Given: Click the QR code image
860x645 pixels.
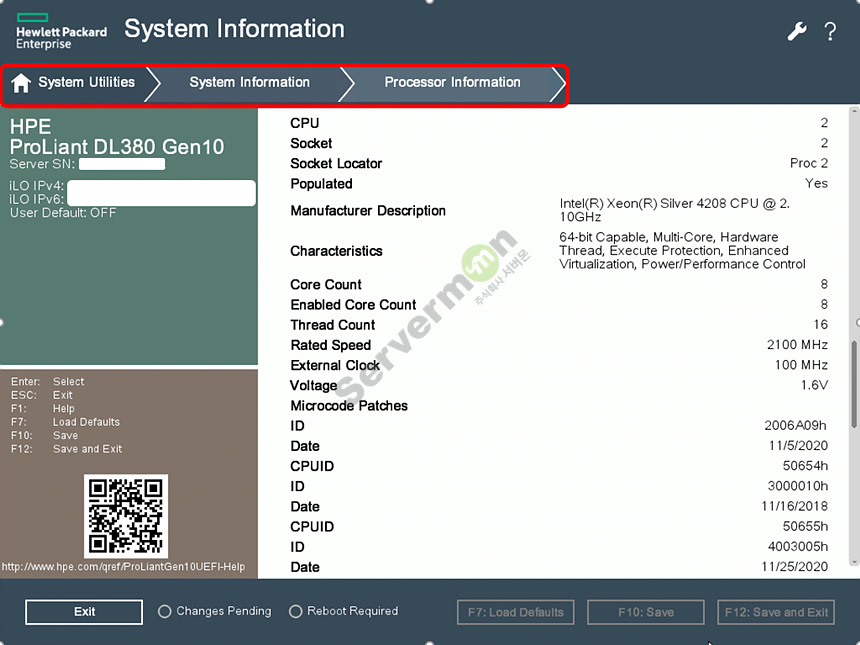Looking at the screenshot, I should point(126,516).
